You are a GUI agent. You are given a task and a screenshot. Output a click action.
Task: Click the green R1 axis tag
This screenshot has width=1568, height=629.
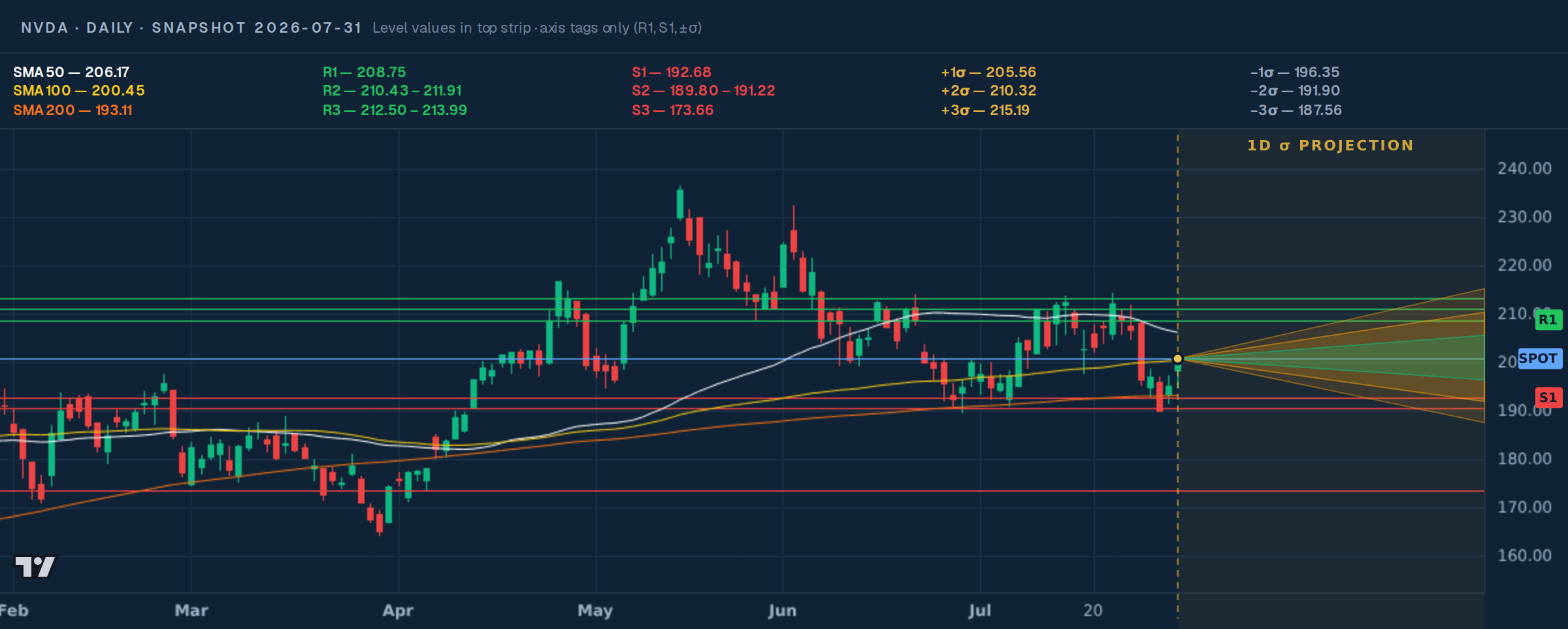point(1548,320)
